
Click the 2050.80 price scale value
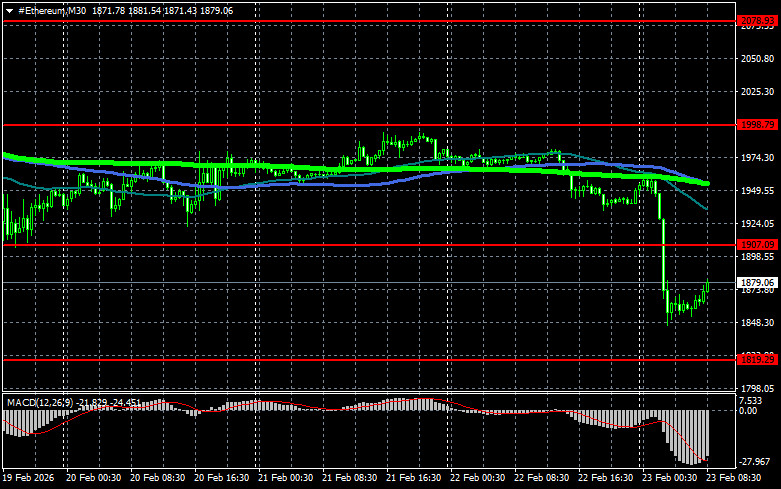(x=757, y=59)
